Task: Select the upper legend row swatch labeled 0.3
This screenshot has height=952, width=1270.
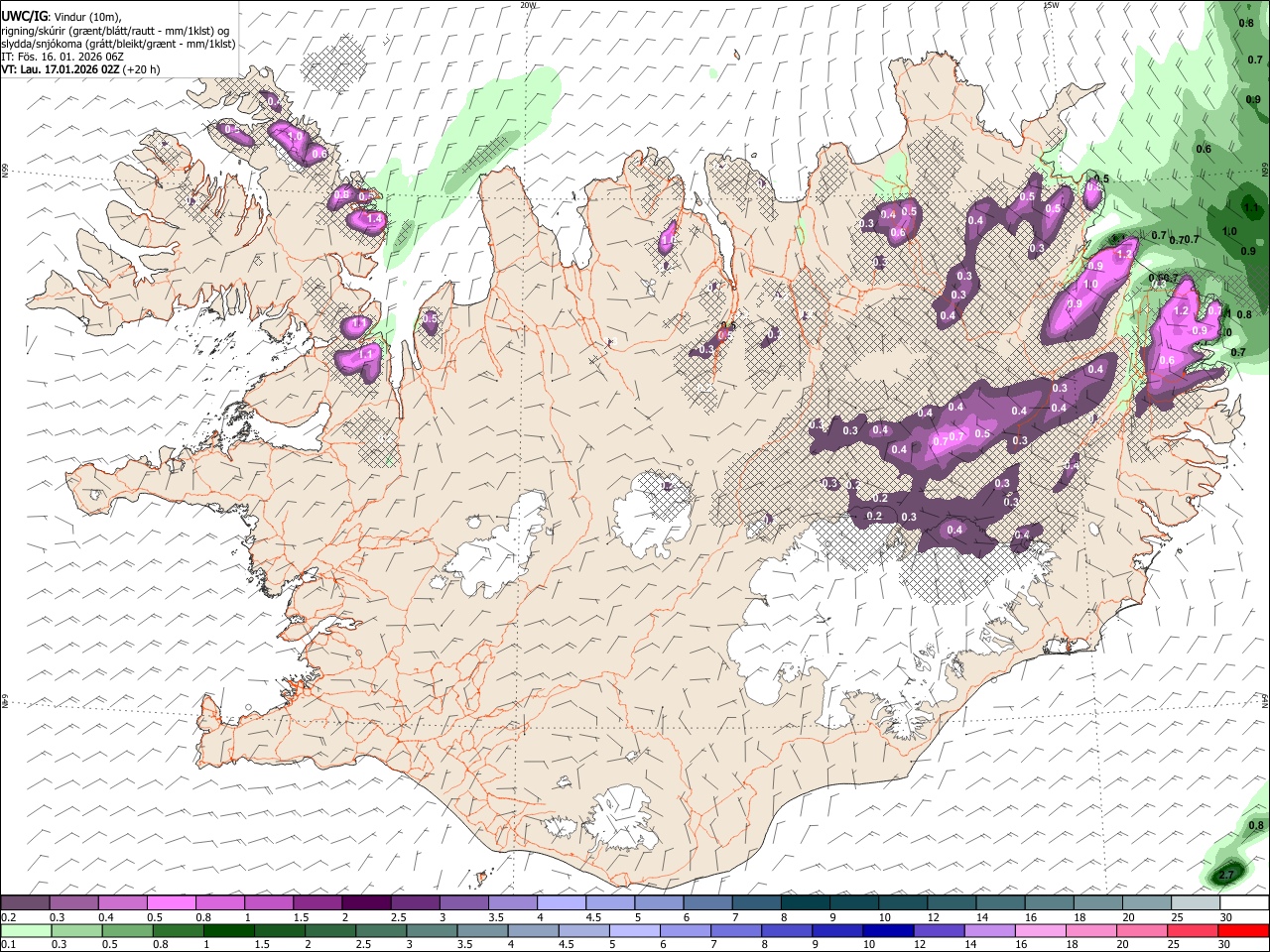Action: tap(74, 903)
